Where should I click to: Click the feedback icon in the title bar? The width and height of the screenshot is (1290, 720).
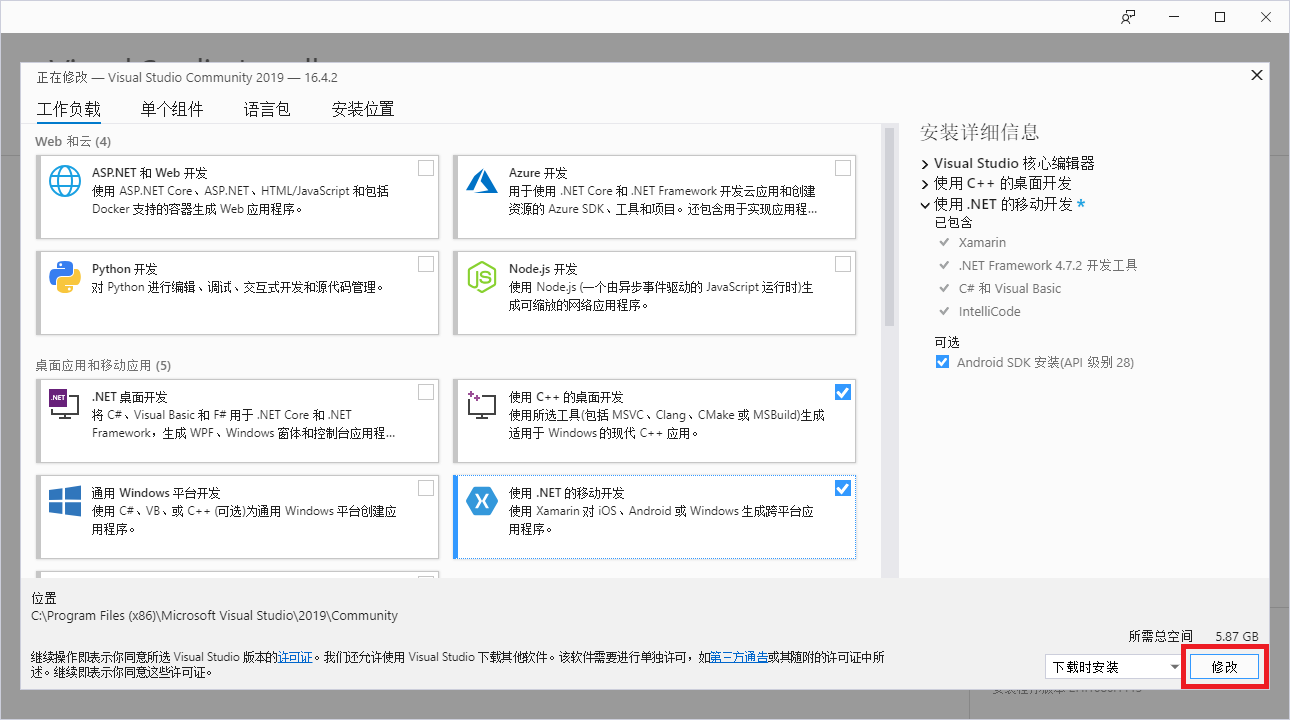(1128, 17)
